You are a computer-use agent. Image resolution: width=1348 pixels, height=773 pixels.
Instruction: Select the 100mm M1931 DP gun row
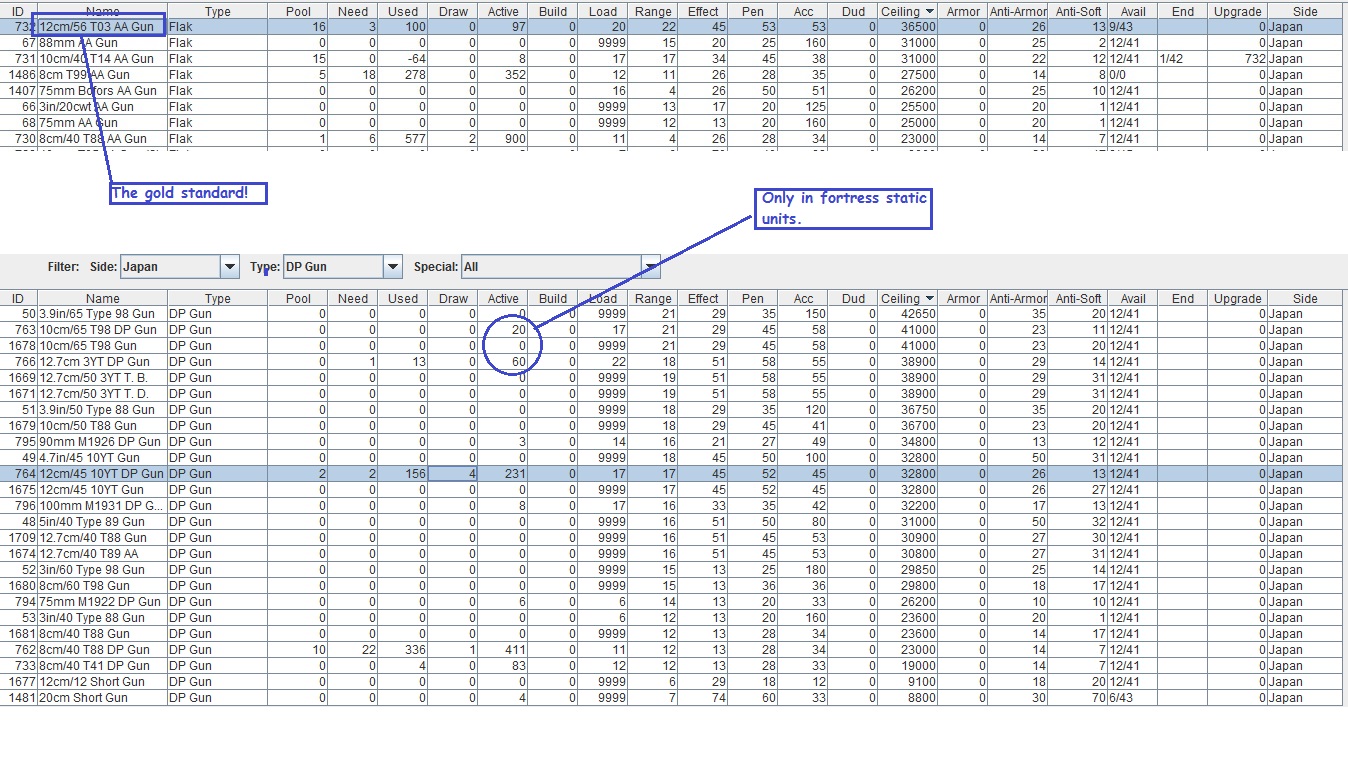[x=671, y=506]
